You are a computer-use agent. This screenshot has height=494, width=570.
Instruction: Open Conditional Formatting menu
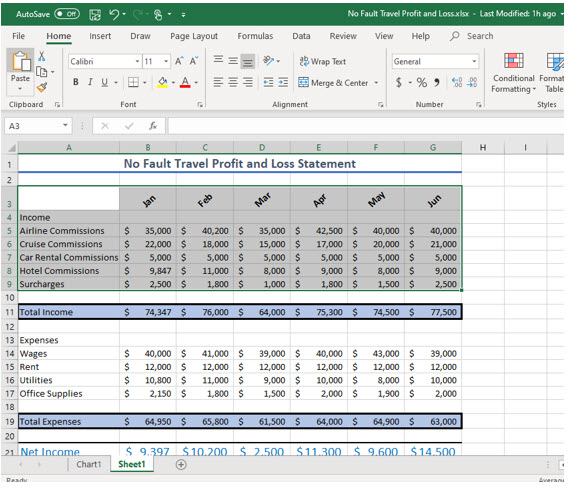click(x=513, y=73)
